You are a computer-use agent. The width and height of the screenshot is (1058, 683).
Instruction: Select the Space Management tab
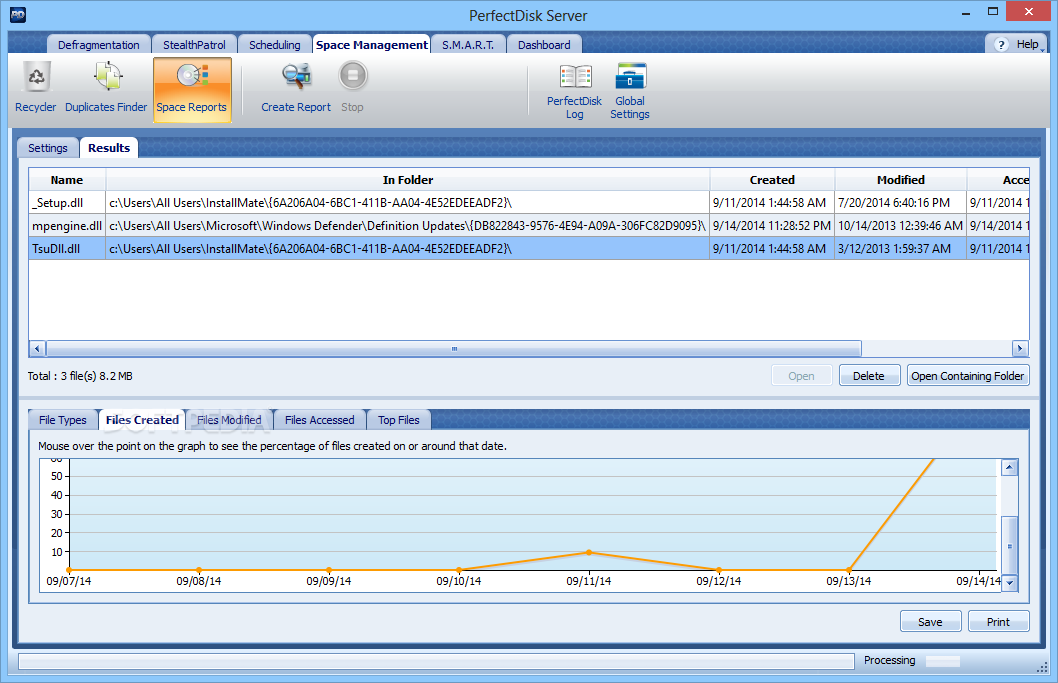[x=372, y=45]
